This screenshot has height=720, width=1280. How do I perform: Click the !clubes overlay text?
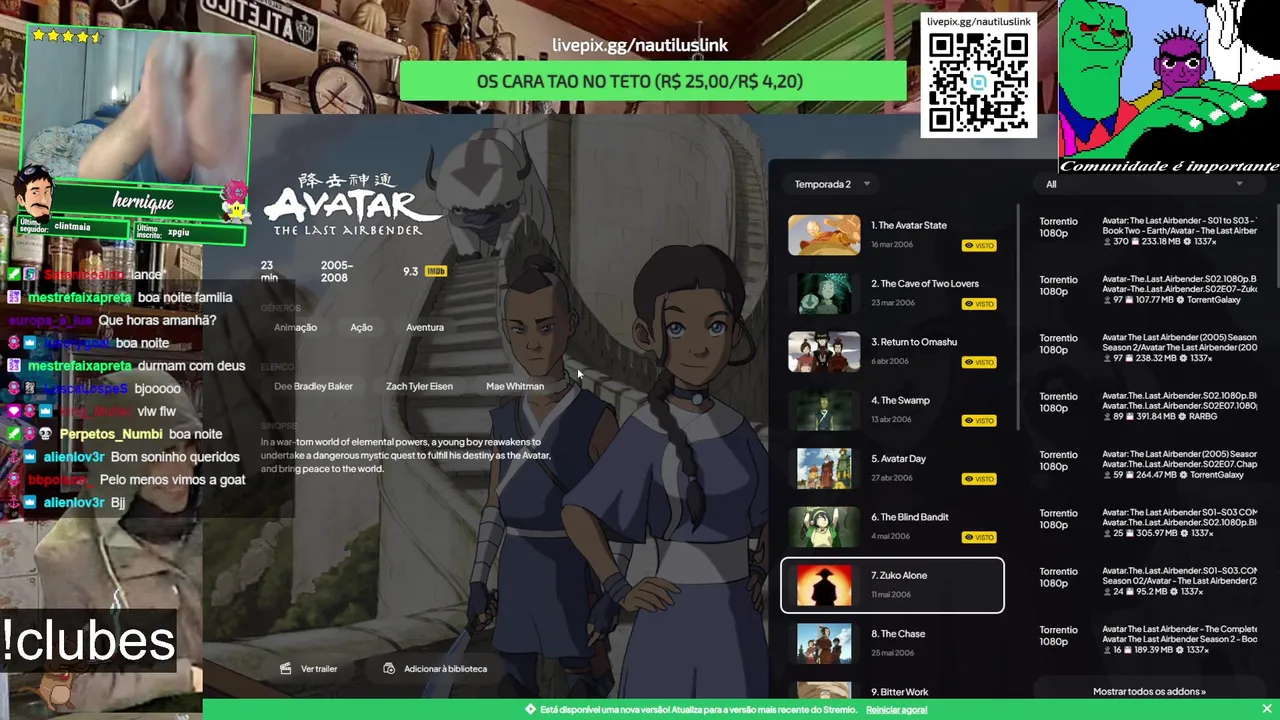tap(89, 641)
